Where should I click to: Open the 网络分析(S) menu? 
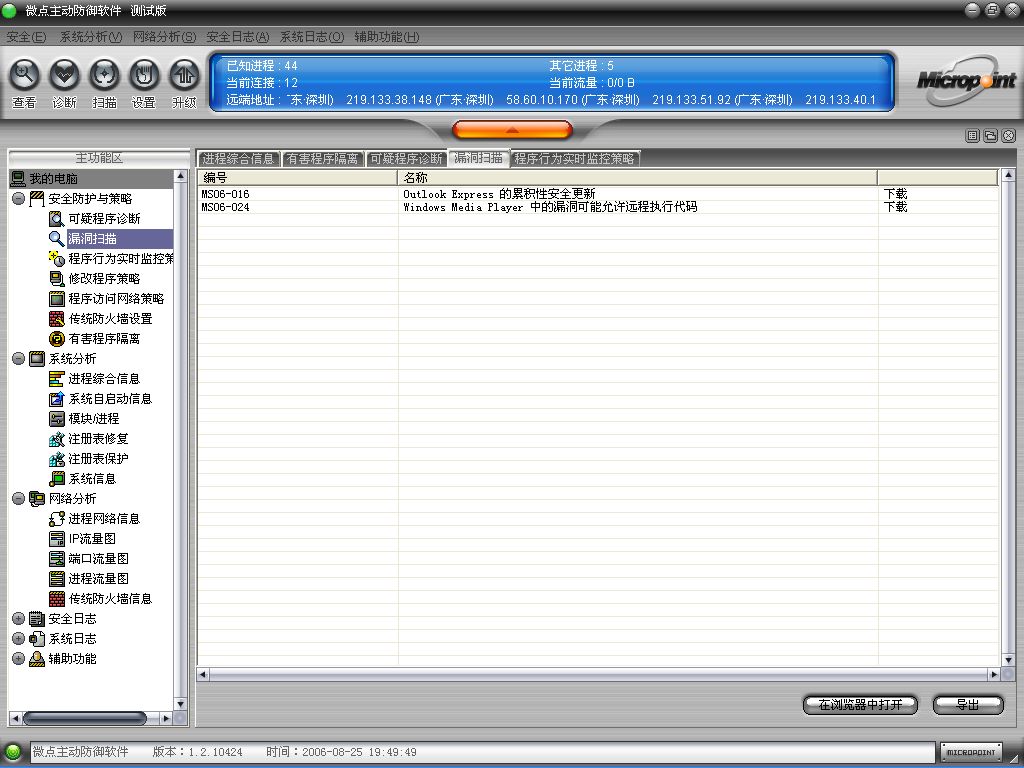tap(165, 37)
